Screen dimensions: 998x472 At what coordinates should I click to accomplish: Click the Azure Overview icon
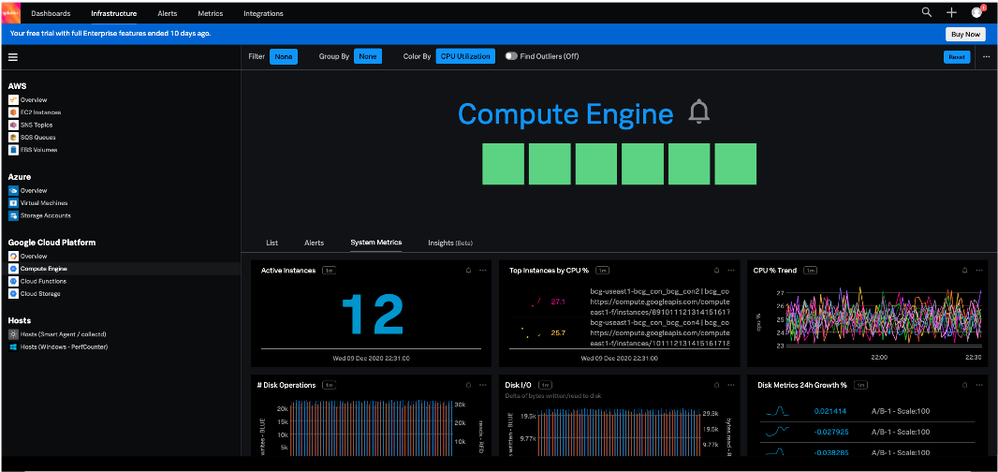pos(13,190)
